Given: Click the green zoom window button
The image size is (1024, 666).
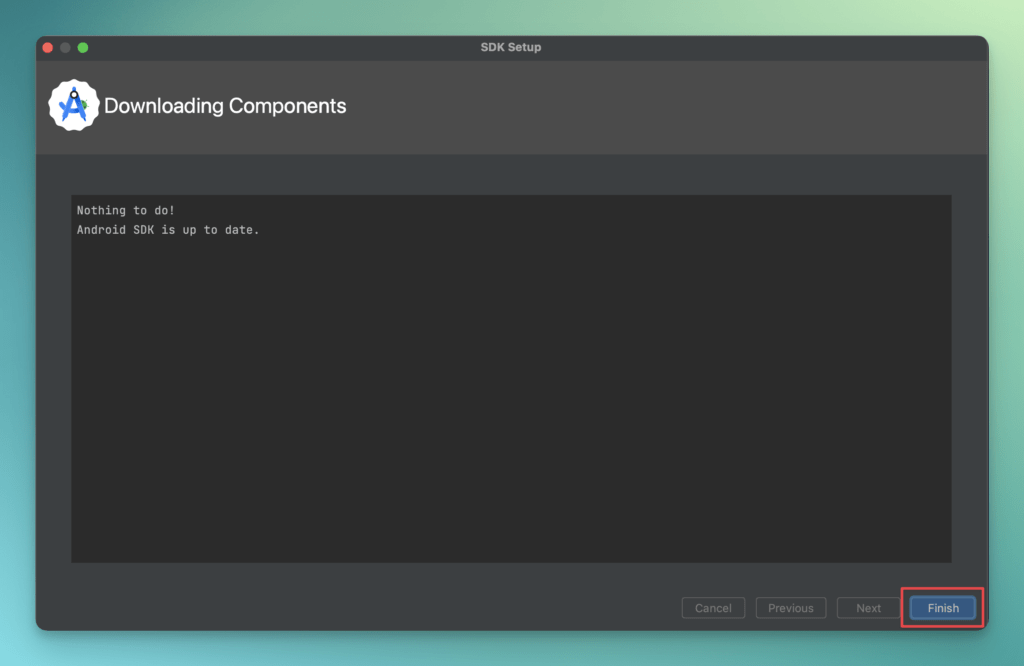Looking at the screenshot, I should tap(83, 48).
